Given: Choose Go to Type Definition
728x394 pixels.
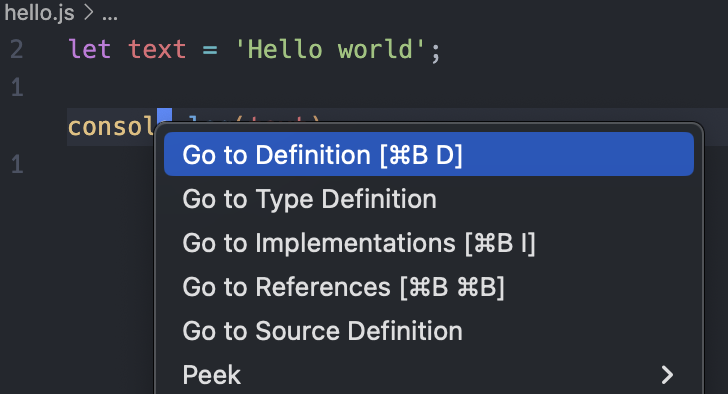Looking at the screenshot, I should pyautogui.click(x=429, y=199).
